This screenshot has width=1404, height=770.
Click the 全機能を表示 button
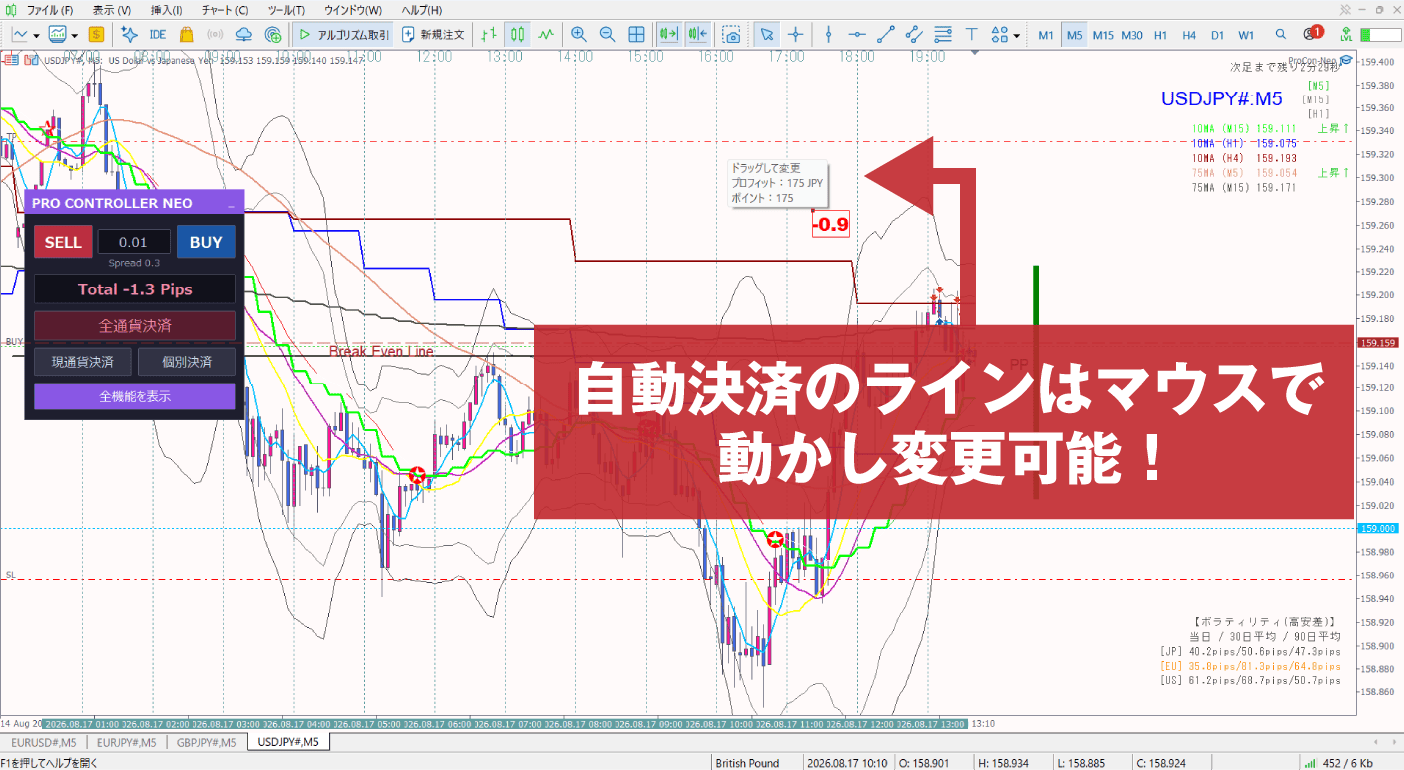[x=135, y=396]
